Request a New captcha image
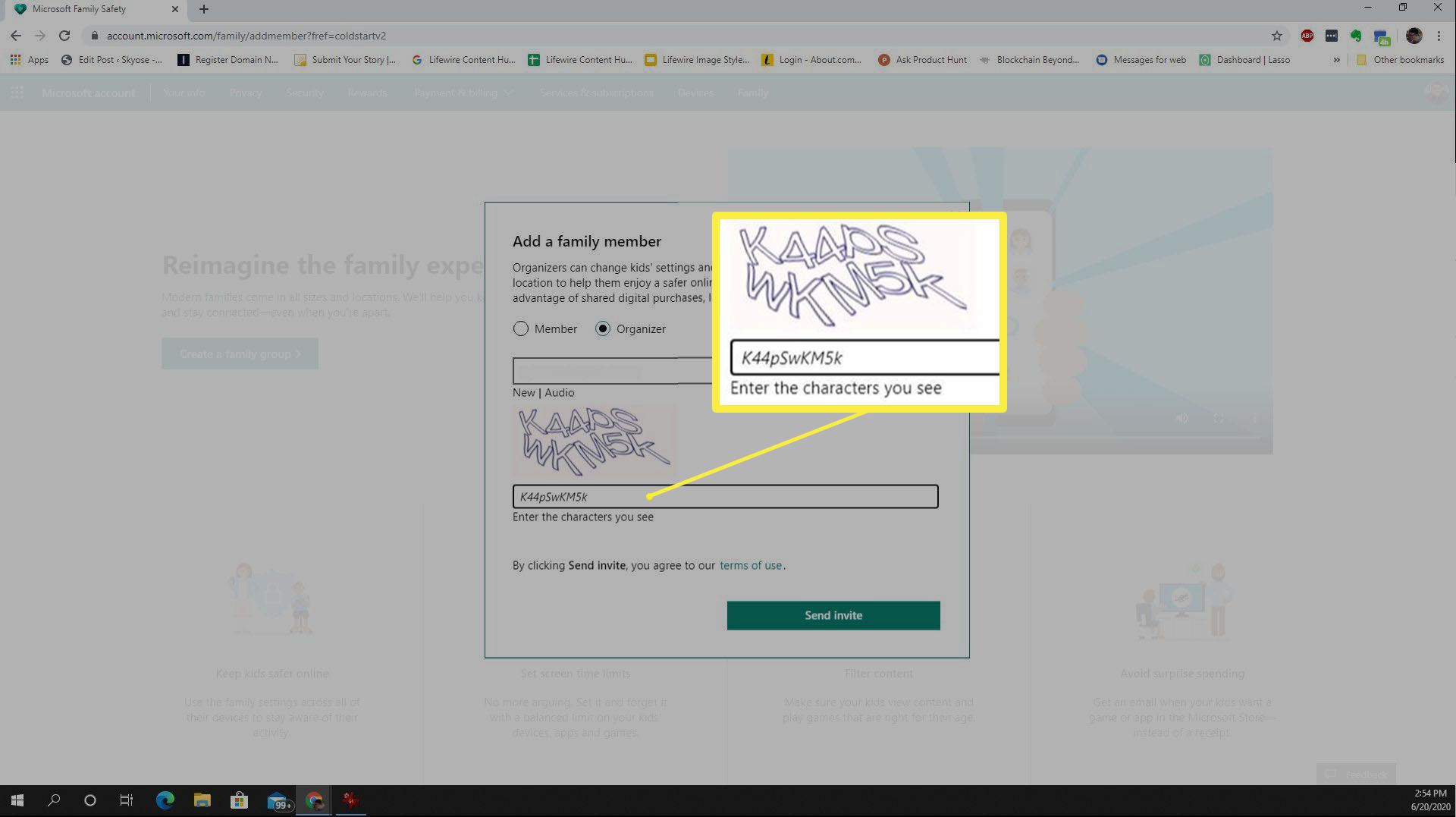This screenshot has width=1456, height=817. 523,392
